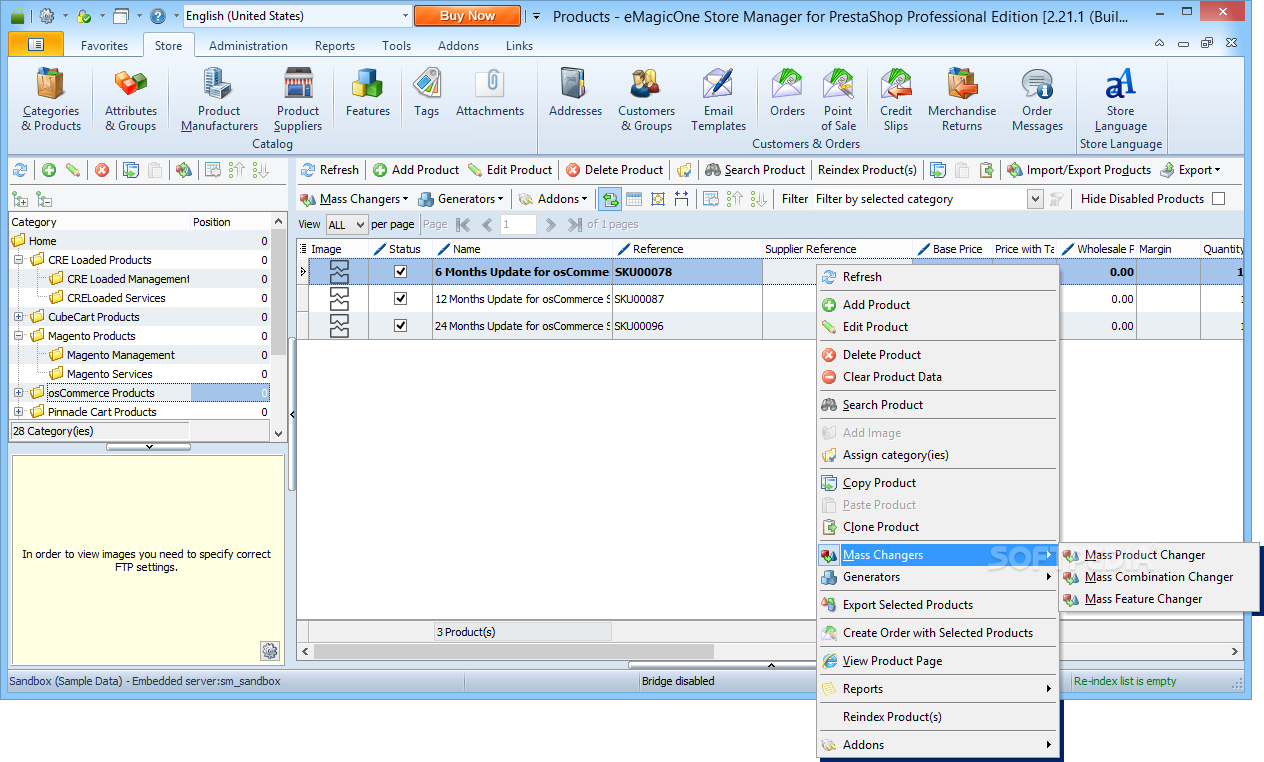Select Mass Combination Changer submenu item

(1158, 577)
